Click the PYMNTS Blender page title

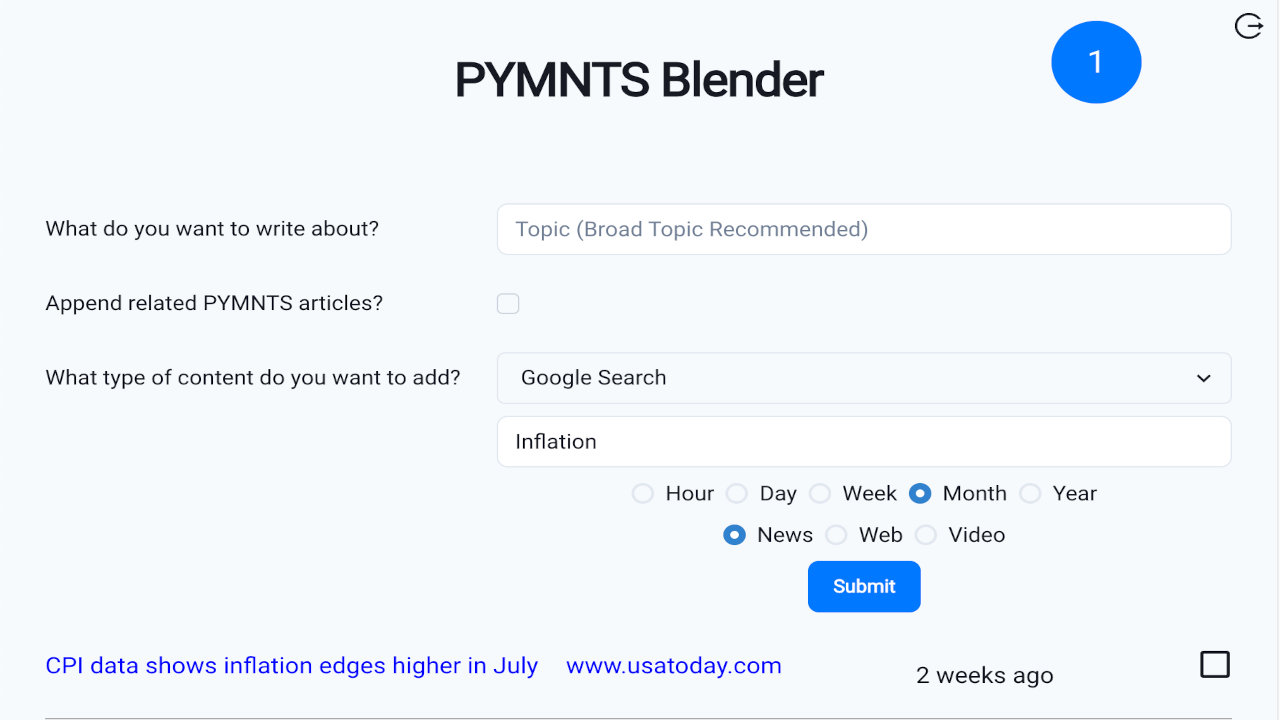639,80
